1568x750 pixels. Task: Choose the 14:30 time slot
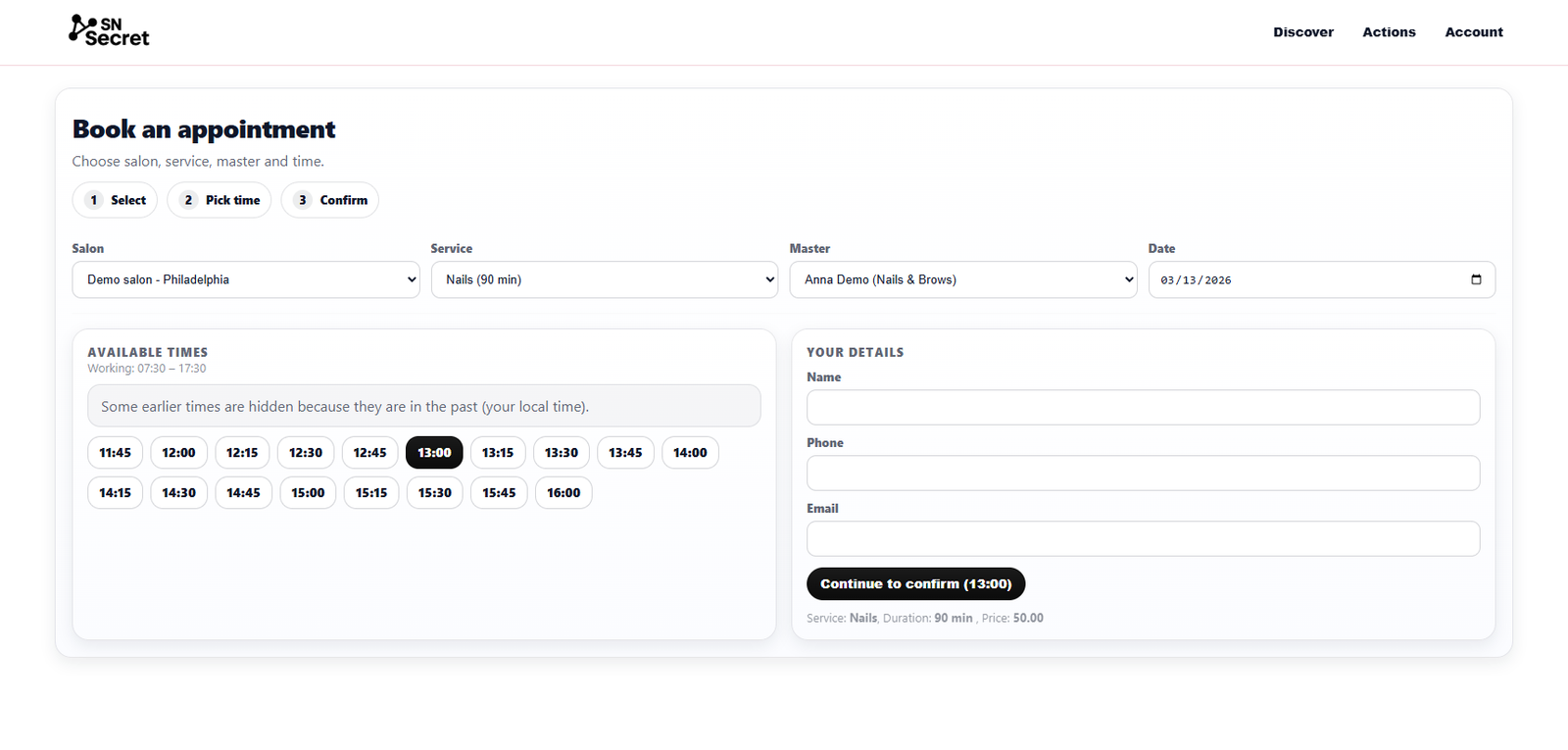click(x=179, y=493)
